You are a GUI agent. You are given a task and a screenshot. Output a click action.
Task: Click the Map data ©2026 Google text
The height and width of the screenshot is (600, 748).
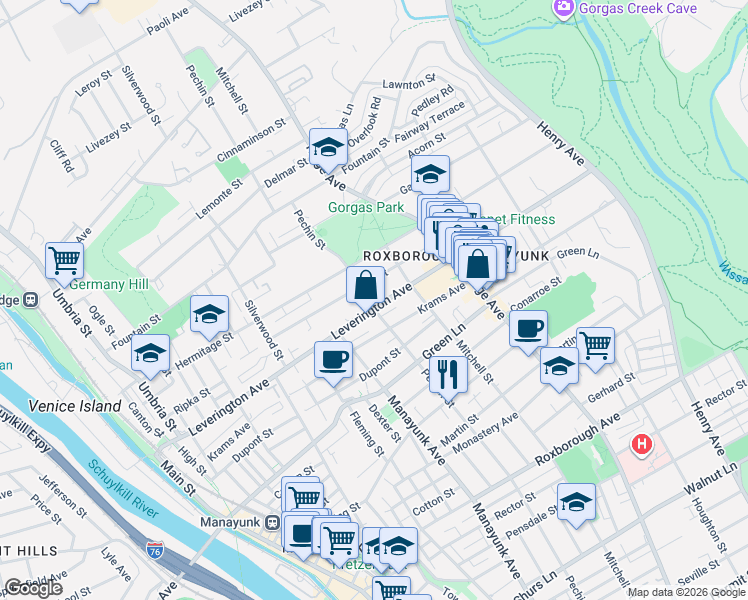tap(687, 593)
